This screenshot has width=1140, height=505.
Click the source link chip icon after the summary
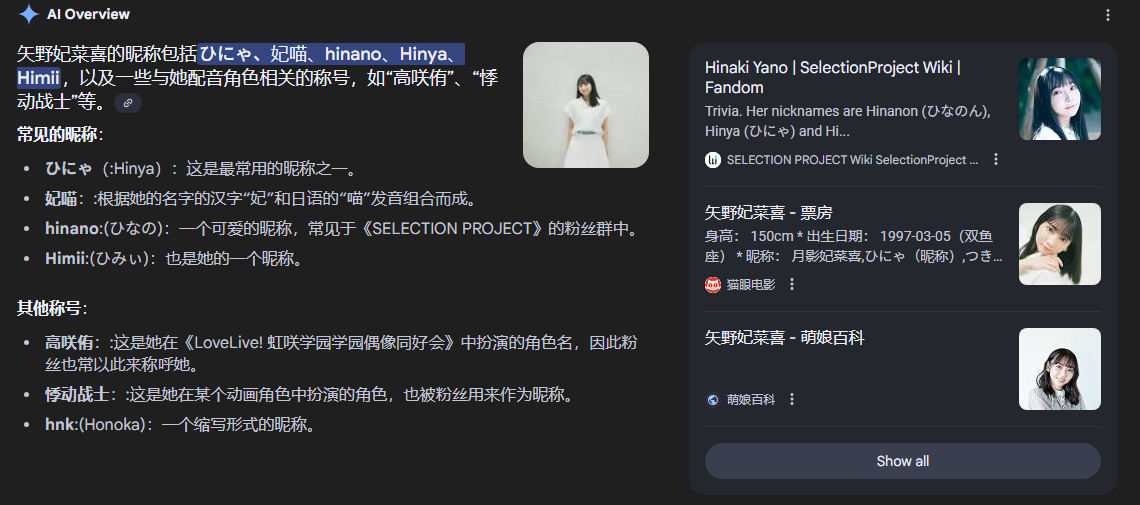pos(128,103)
